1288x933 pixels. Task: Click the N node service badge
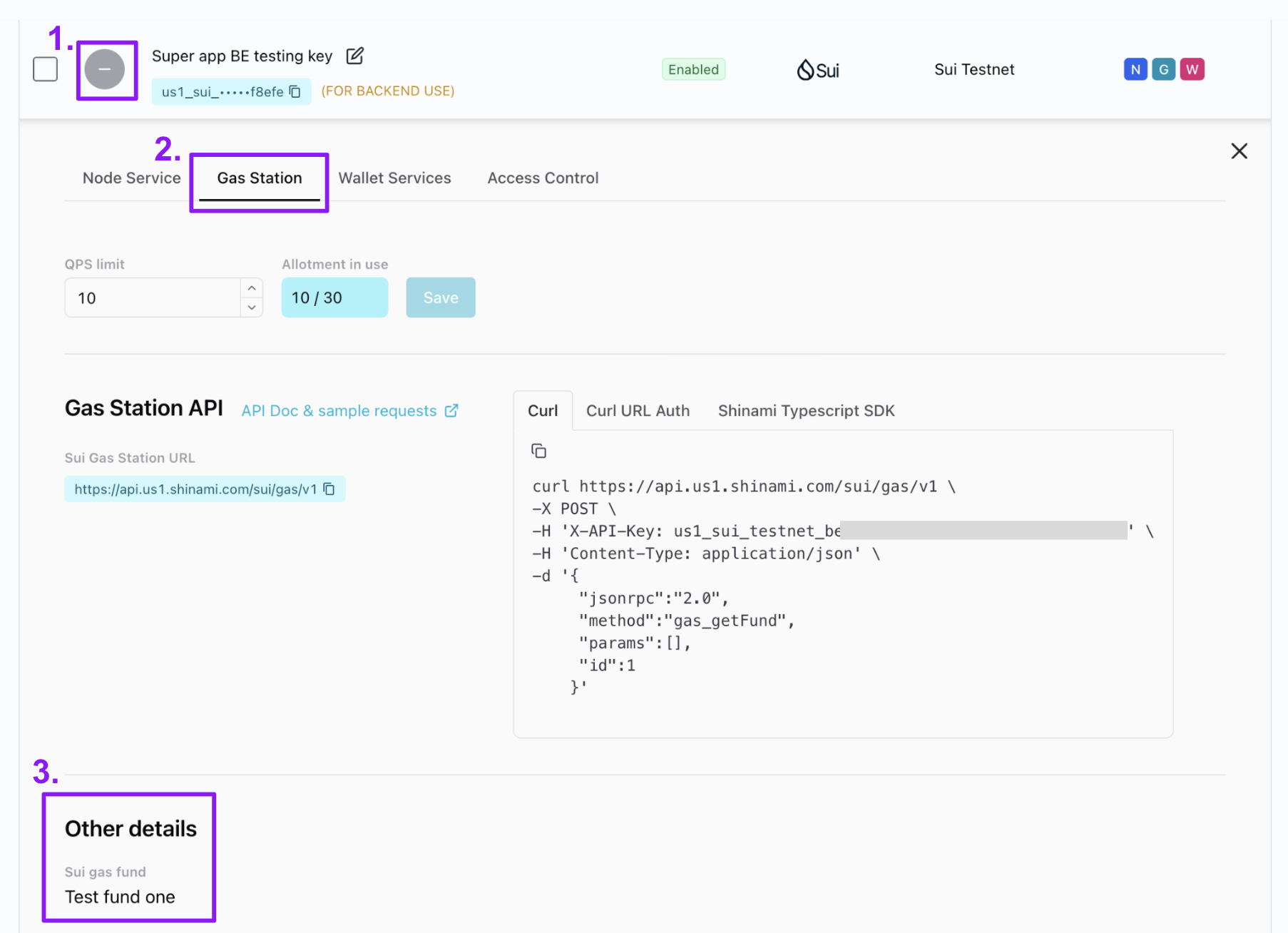1135,69
